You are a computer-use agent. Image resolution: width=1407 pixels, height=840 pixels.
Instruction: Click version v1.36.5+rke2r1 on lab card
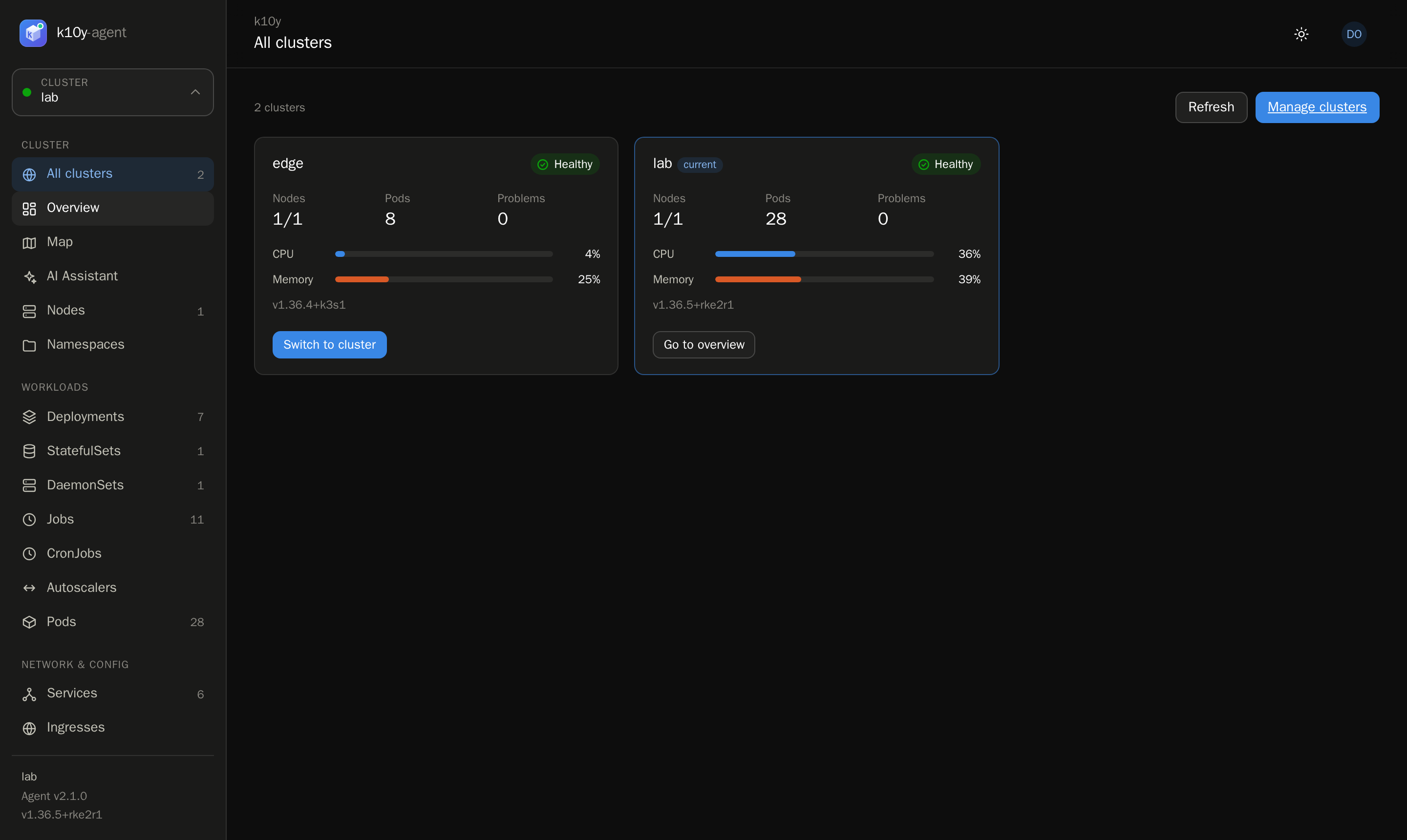tap(693, 305)
